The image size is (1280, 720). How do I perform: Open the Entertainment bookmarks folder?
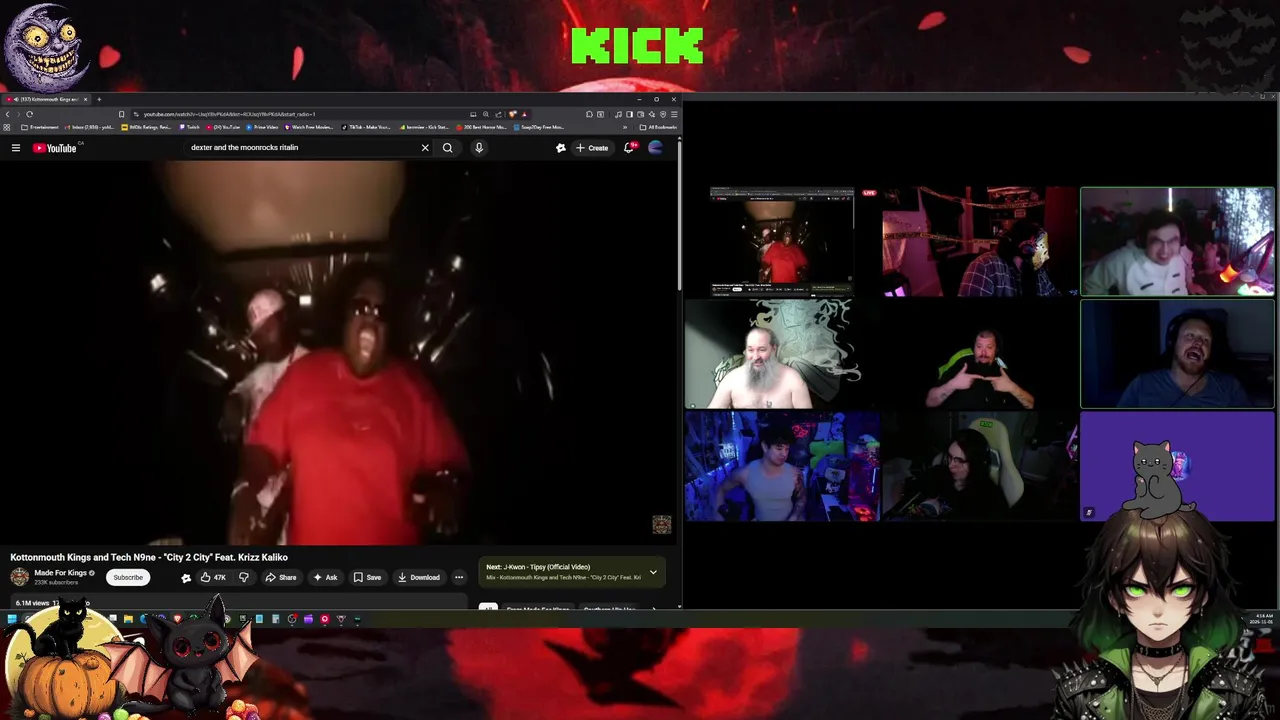[x=40, y=127]
